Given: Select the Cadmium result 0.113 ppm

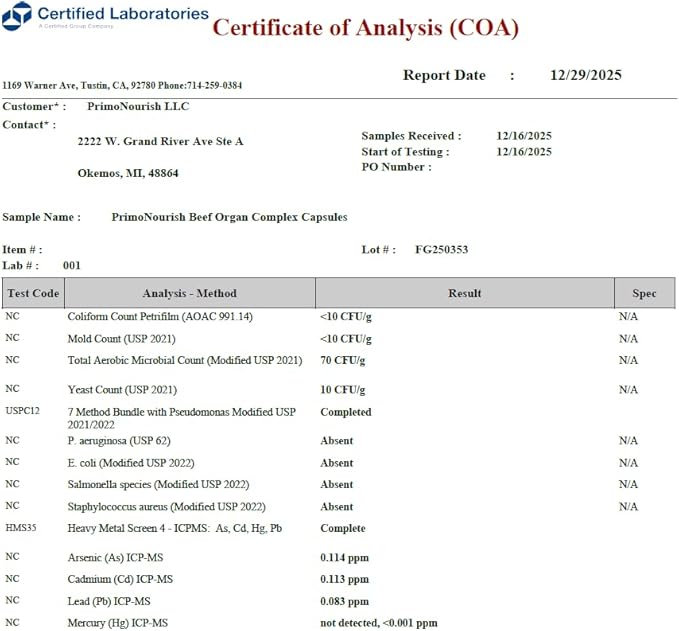Looking at the screenshot, I should [344, 579].
